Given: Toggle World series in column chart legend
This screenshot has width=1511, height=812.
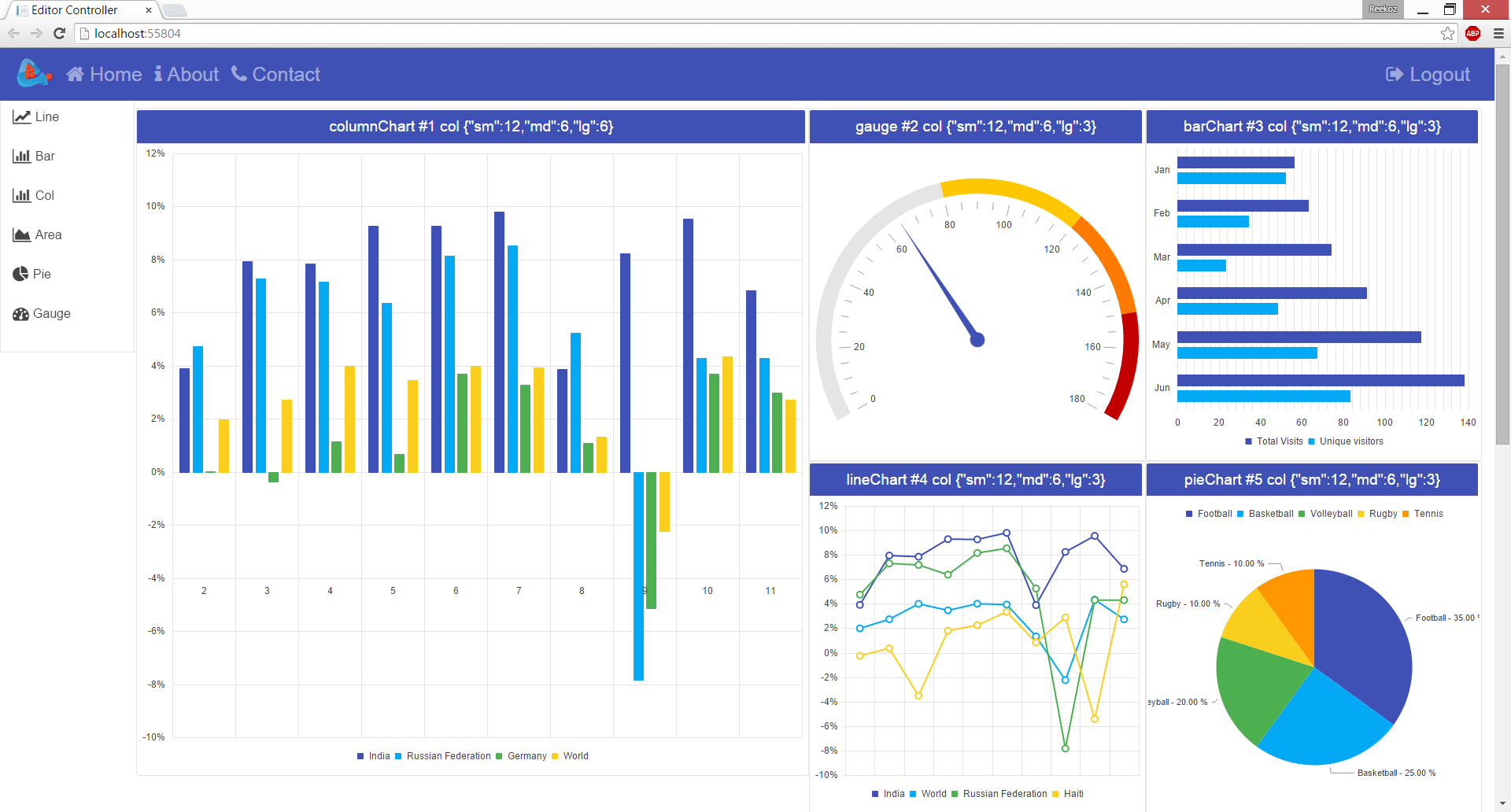Looking at the screenshot, I should tap(571, 756).
